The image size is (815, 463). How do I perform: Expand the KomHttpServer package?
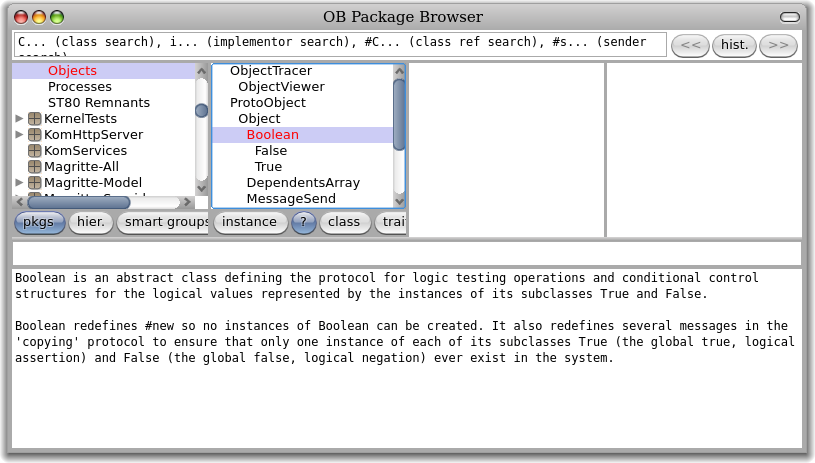tap(19, 135)
